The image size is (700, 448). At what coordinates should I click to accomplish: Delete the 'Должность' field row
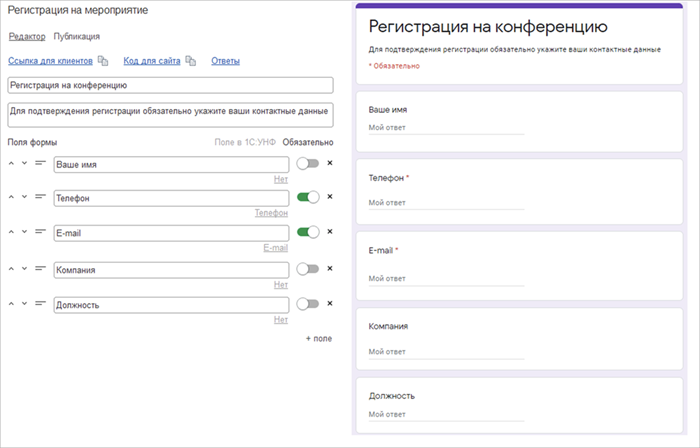point(329,304)
